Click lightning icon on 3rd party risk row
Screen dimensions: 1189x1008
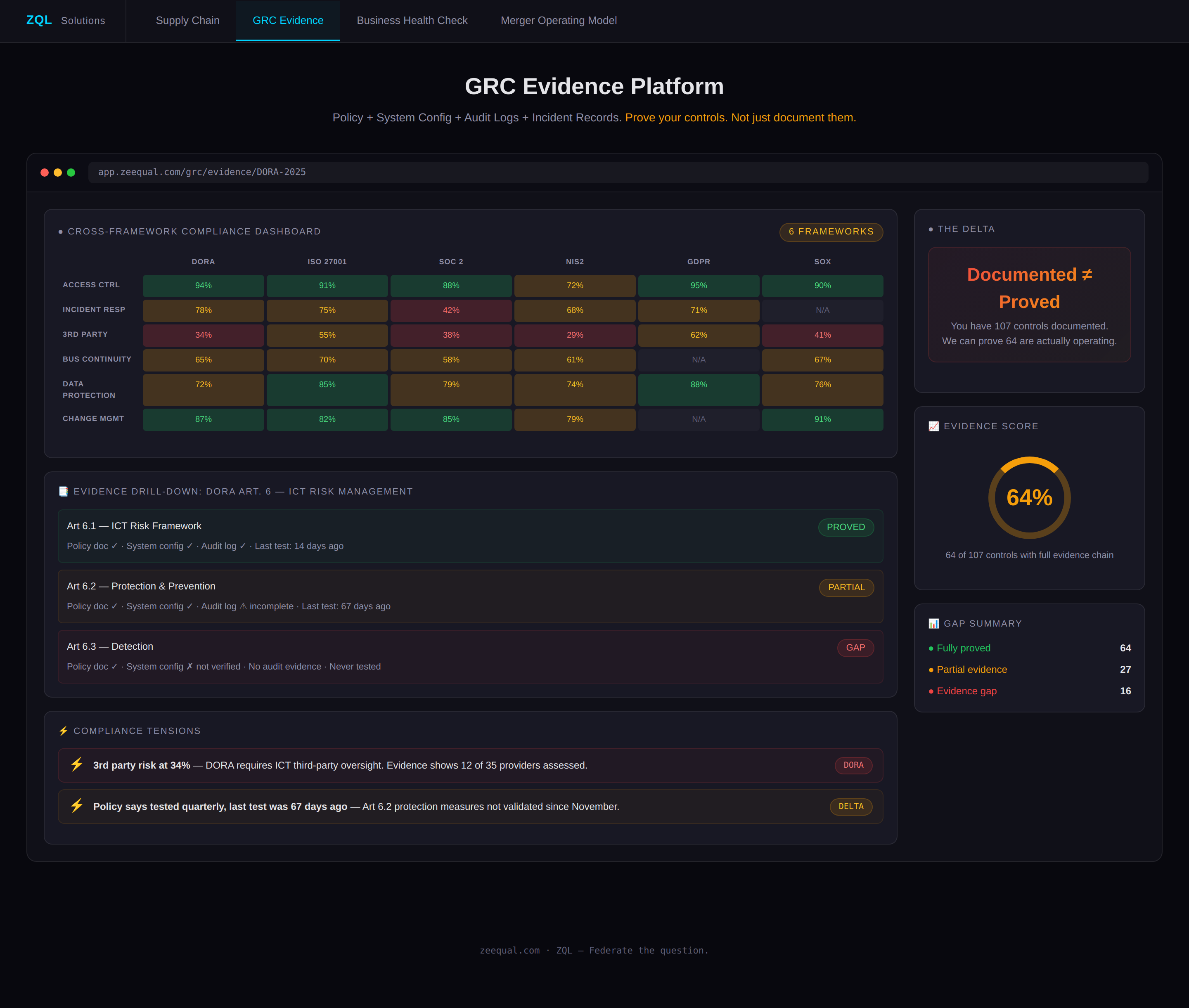[77, 764]
